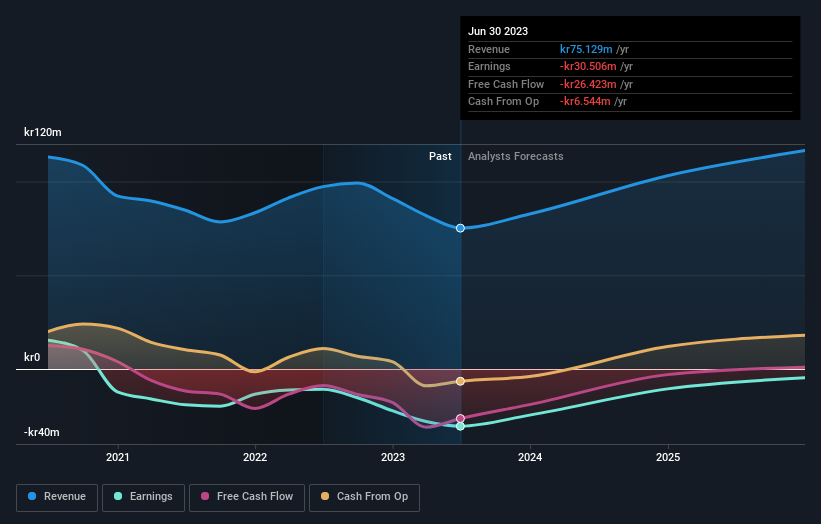Toggle the Earnings legend series
The image size is (821, 524).
coord(143,497)
